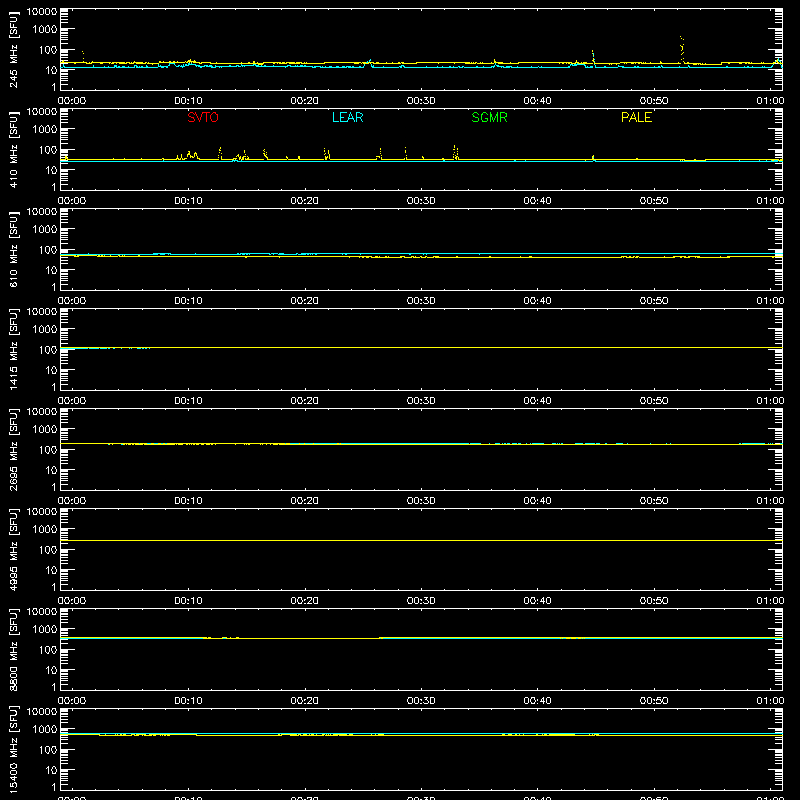800x800 pixels.
Task: Click the 00:10 time label under 8800 MHz panel
Action: (x=188, y=701)
